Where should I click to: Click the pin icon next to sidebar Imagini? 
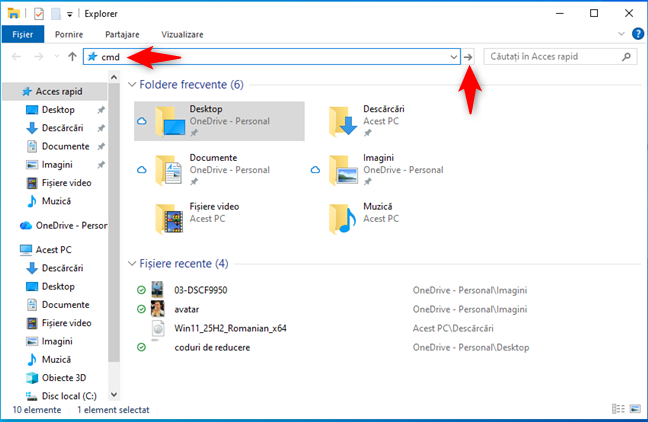pyautogui.click(x=101, y=165)
